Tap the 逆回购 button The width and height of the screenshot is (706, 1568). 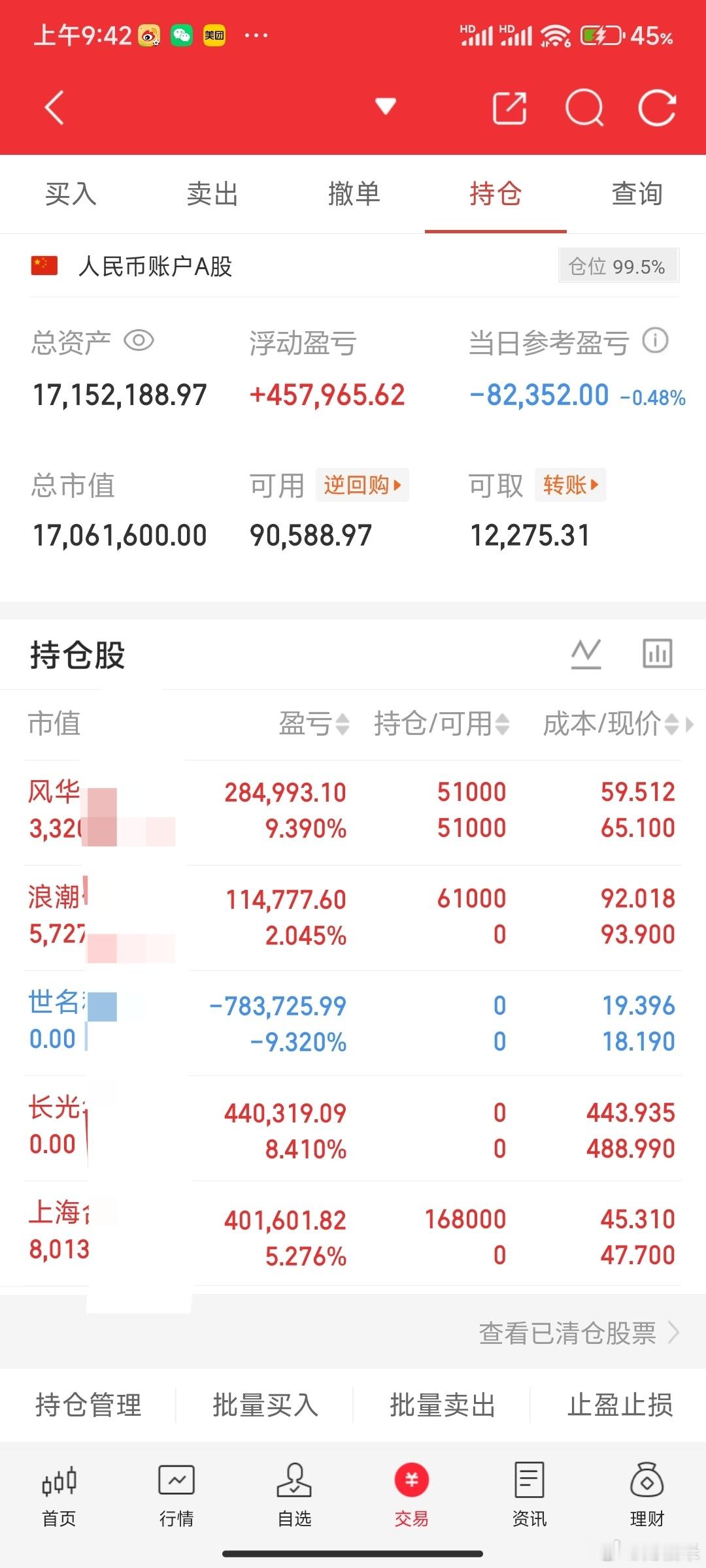click(362, 485)
